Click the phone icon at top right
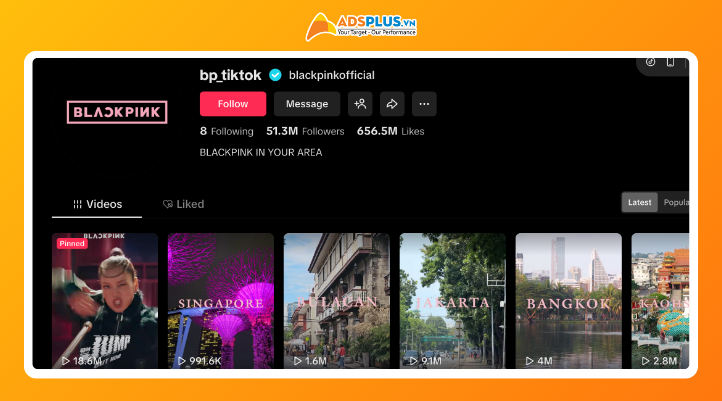 coord(670,62)
